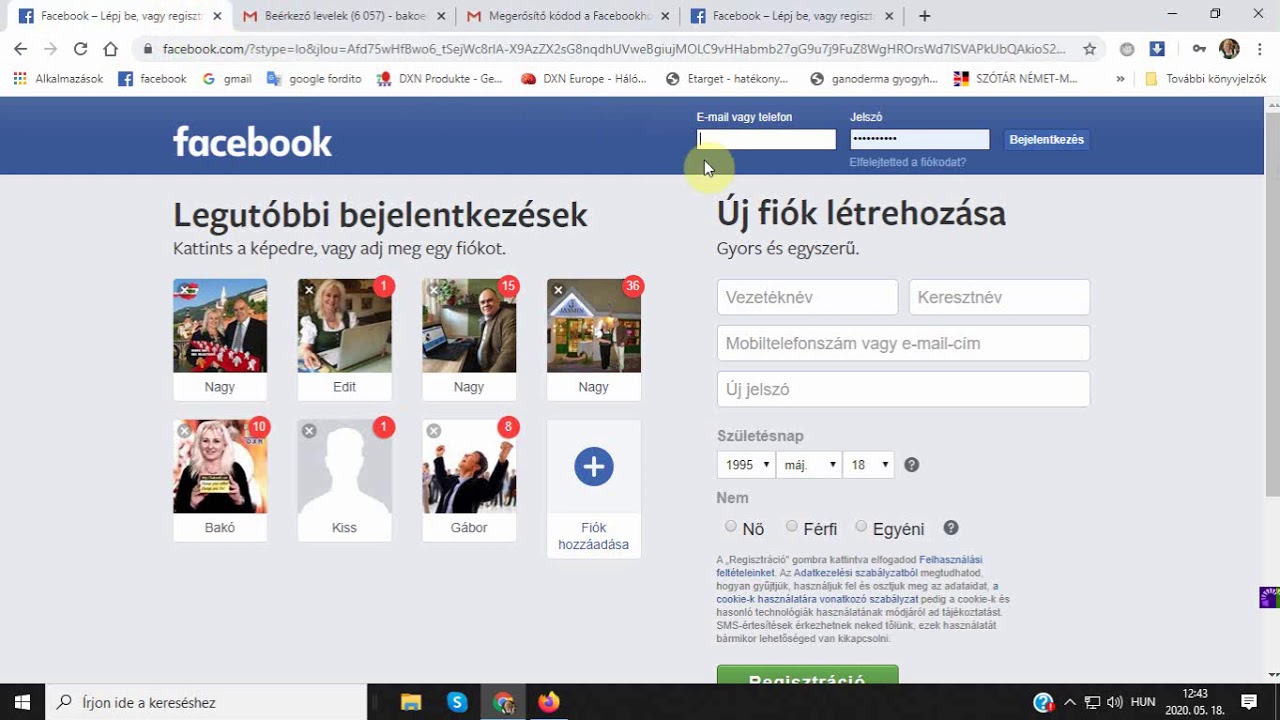The height and width of the screenshot is (720, 1280).
Task: Expand hidden bookmarks chevron
Action: coord(1120,78)
